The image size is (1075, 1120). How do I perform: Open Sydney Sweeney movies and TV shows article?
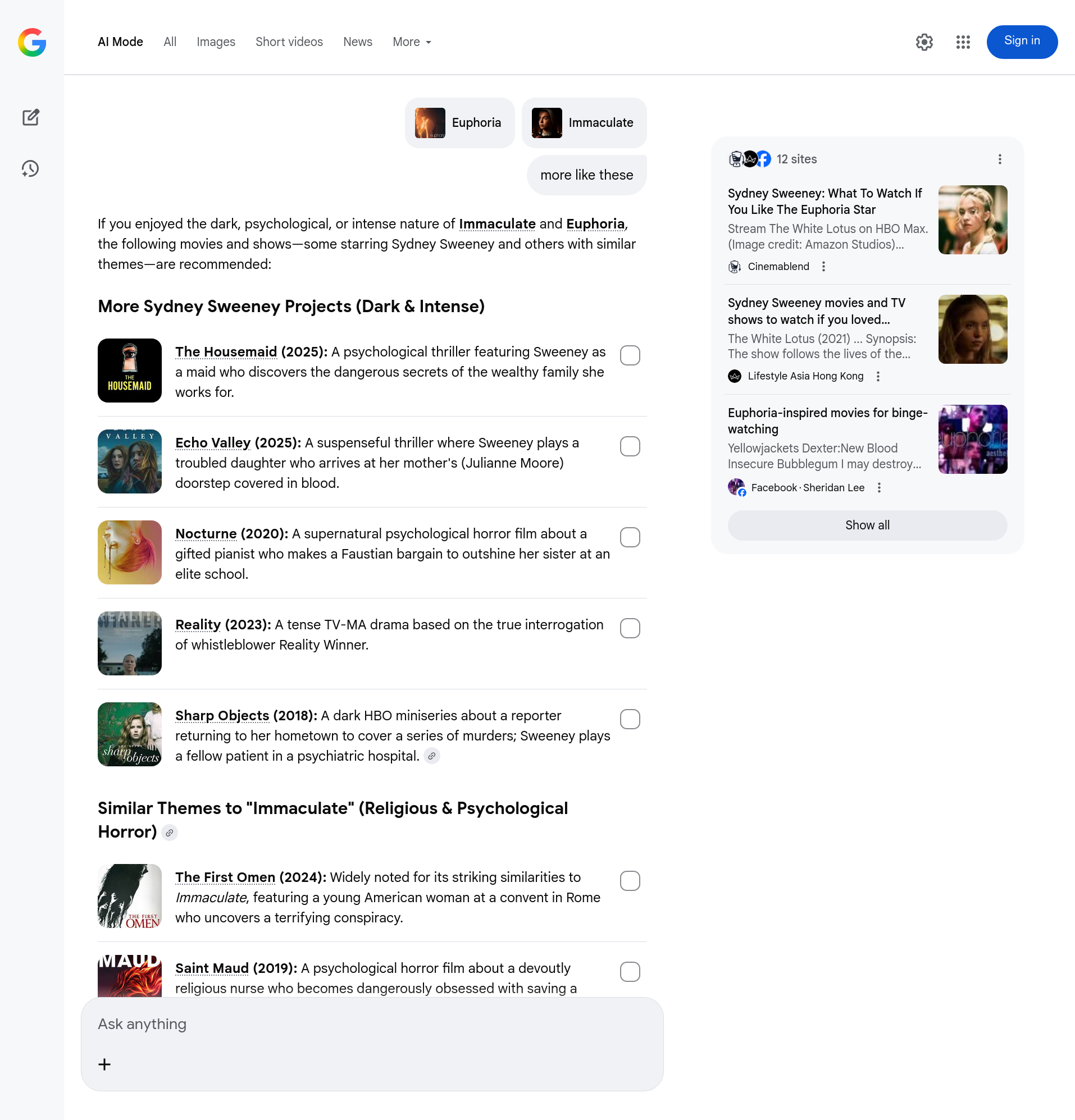point(817,311)
